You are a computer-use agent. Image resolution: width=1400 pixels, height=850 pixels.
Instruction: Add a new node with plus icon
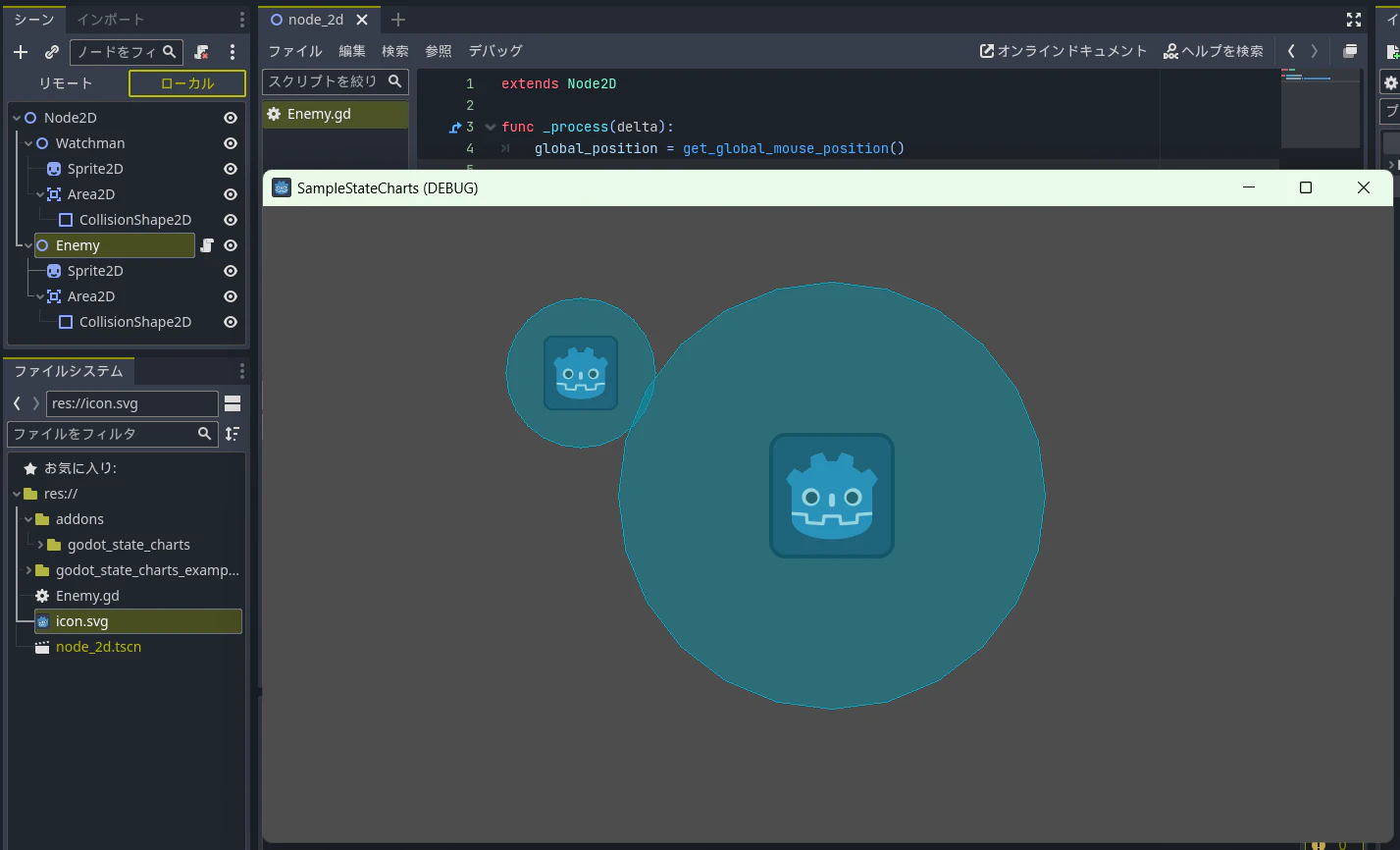(x=21, y=52)
